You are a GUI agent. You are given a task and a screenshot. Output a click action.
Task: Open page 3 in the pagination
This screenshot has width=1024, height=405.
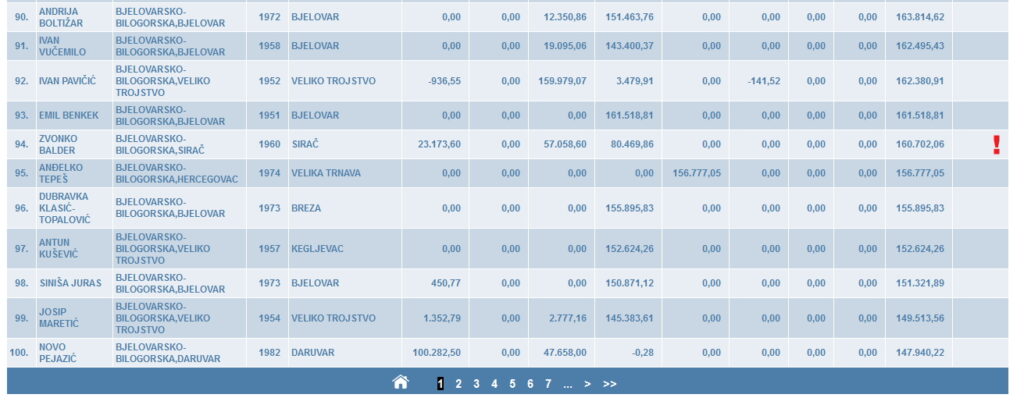[476, 383]
